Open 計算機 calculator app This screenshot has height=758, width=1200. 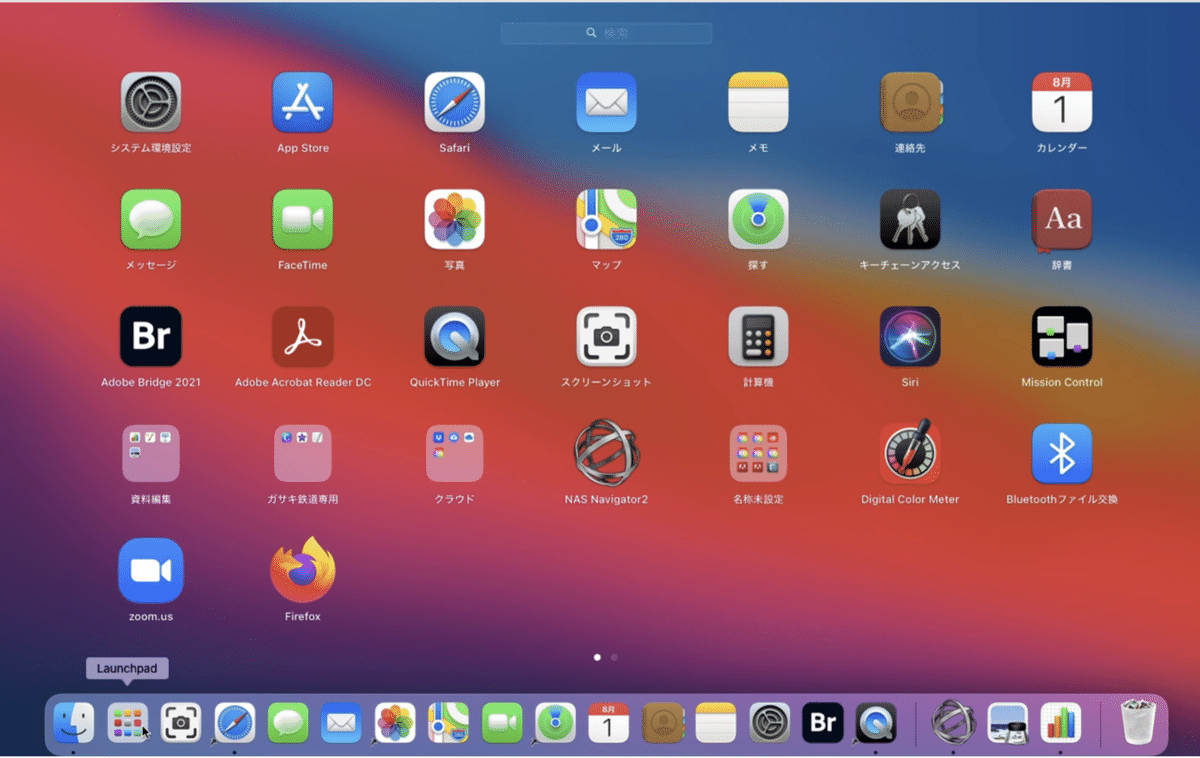[x=758, y=336]
